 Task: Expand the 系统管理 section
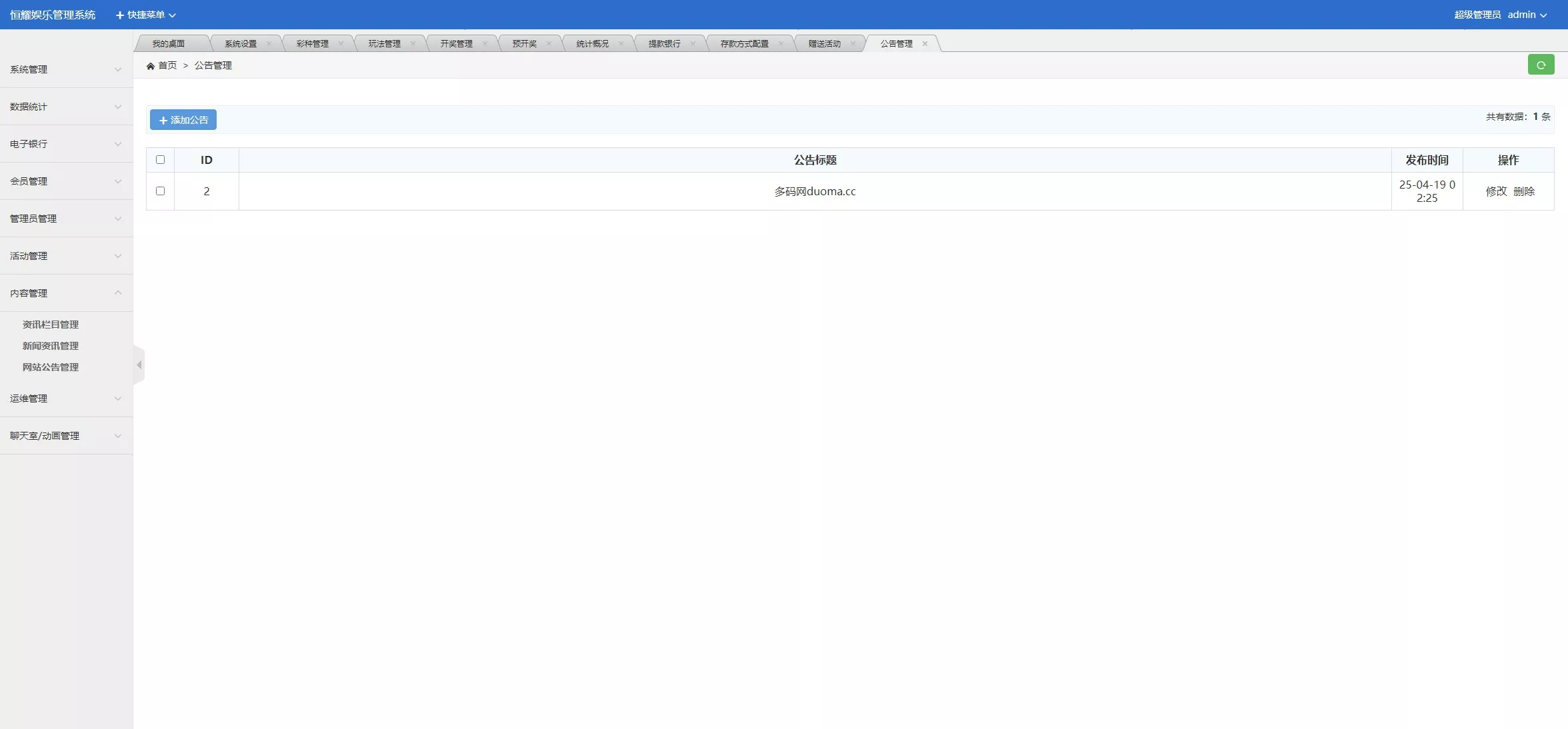coord(65,69)
